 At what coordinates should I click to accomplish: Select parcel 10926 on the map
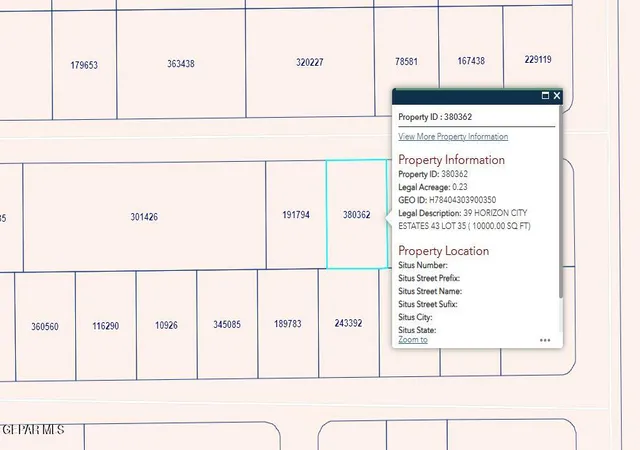[x=166, y=325]
